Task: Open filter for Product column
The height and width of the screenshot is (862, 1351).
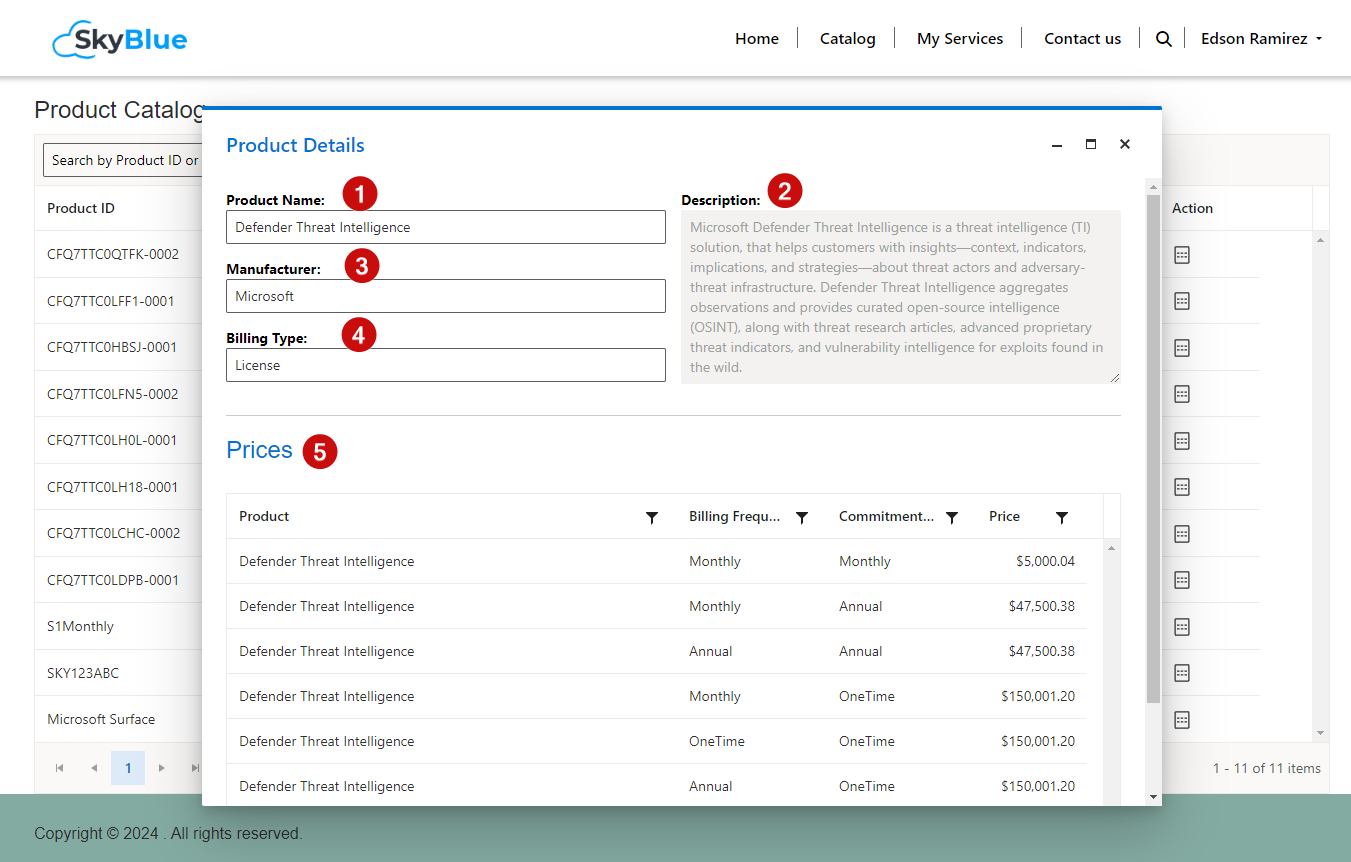Action: click(x=652, y=517)
